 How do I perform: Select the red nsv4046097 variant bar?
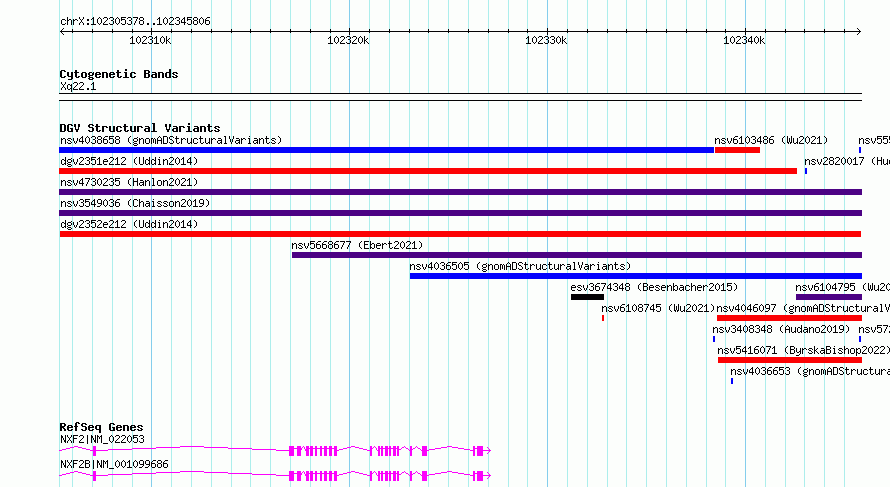[790, 318]
